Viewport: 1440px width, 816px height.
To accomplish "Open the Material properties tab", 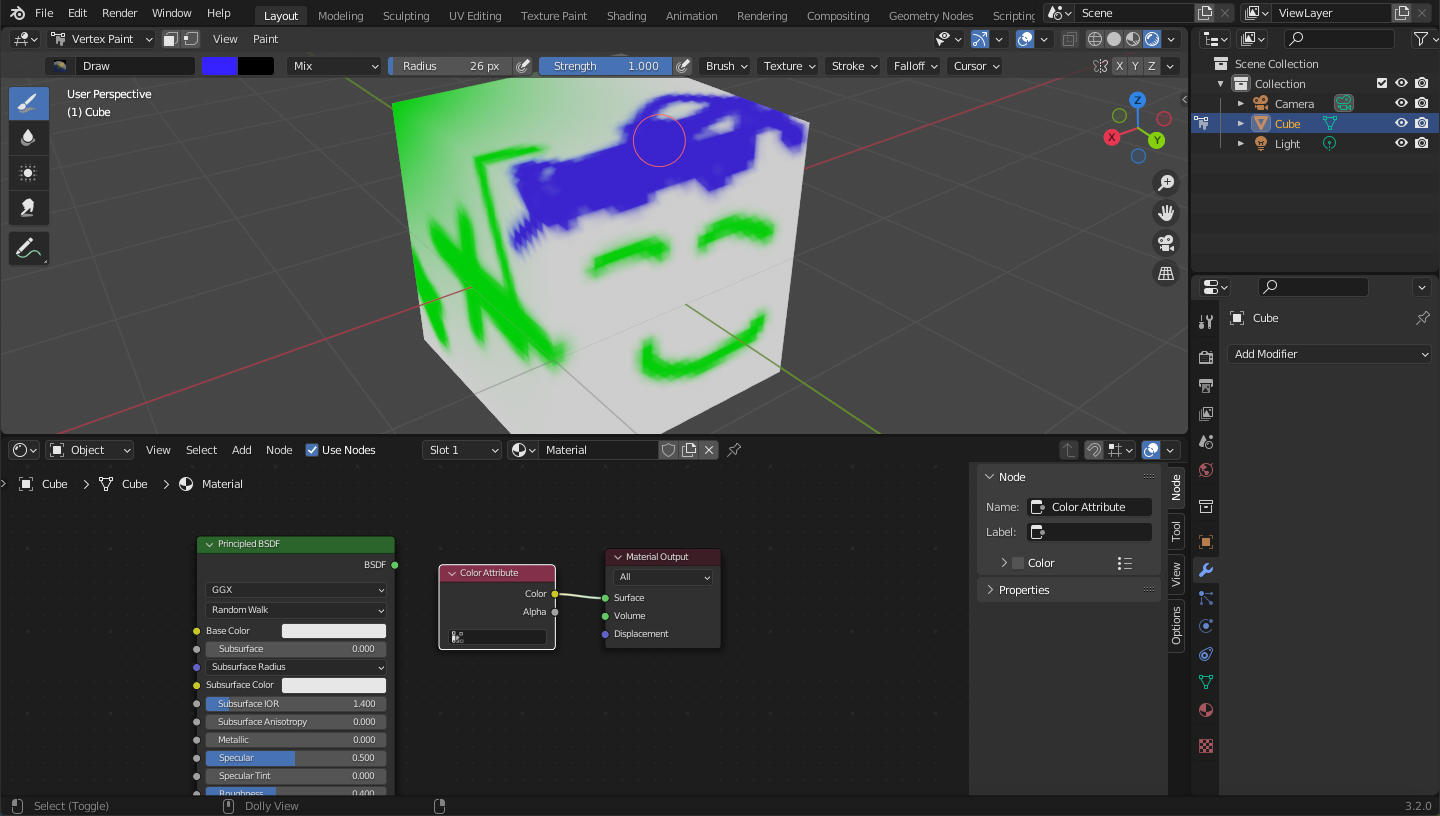I will coord(1206,710).
